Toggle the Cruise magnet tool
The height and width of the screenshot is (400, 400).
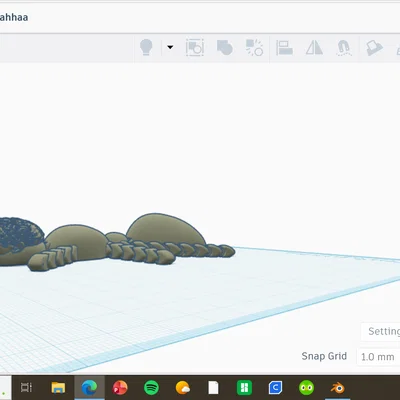pos(344,48)
